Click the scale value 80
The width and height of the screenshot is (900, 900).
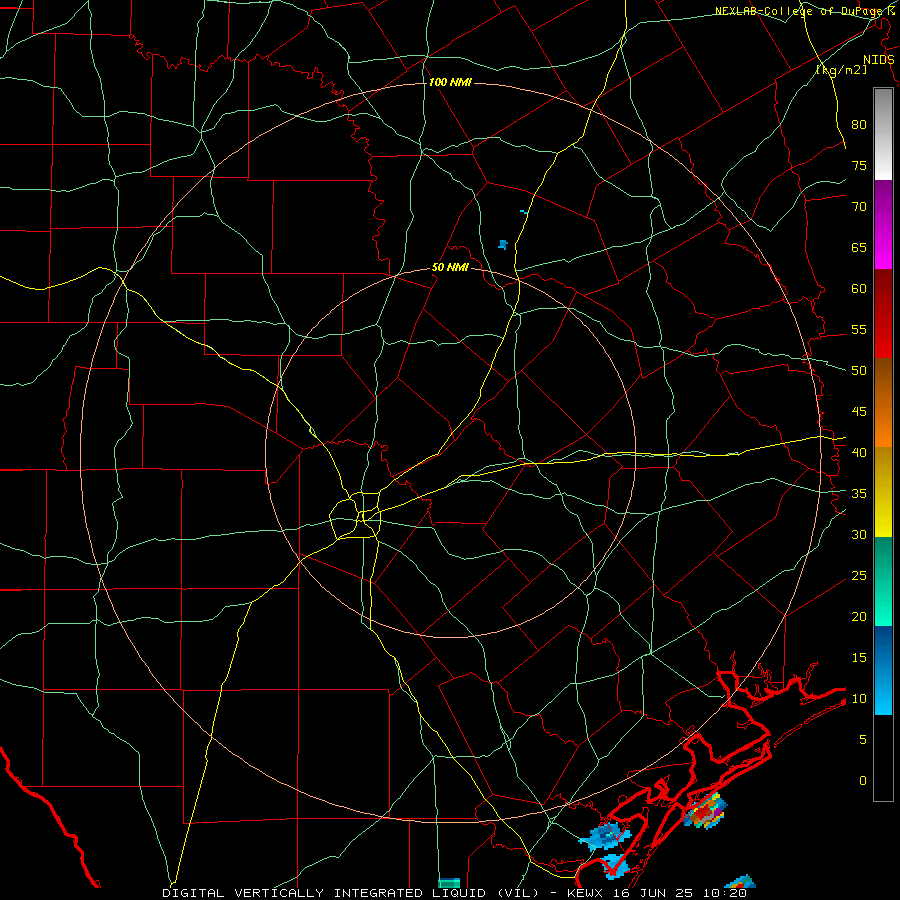click(x=859, y=125)
